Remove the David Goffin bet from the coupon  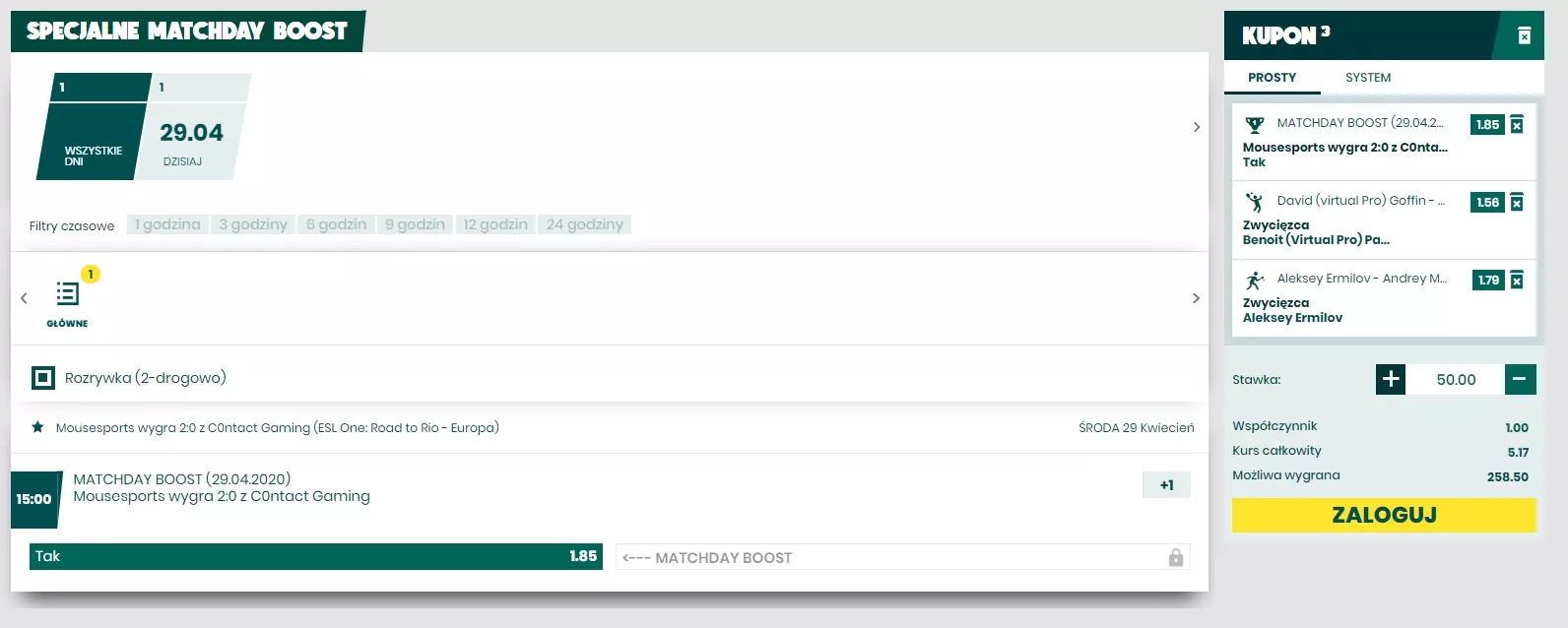[1517, 203]
